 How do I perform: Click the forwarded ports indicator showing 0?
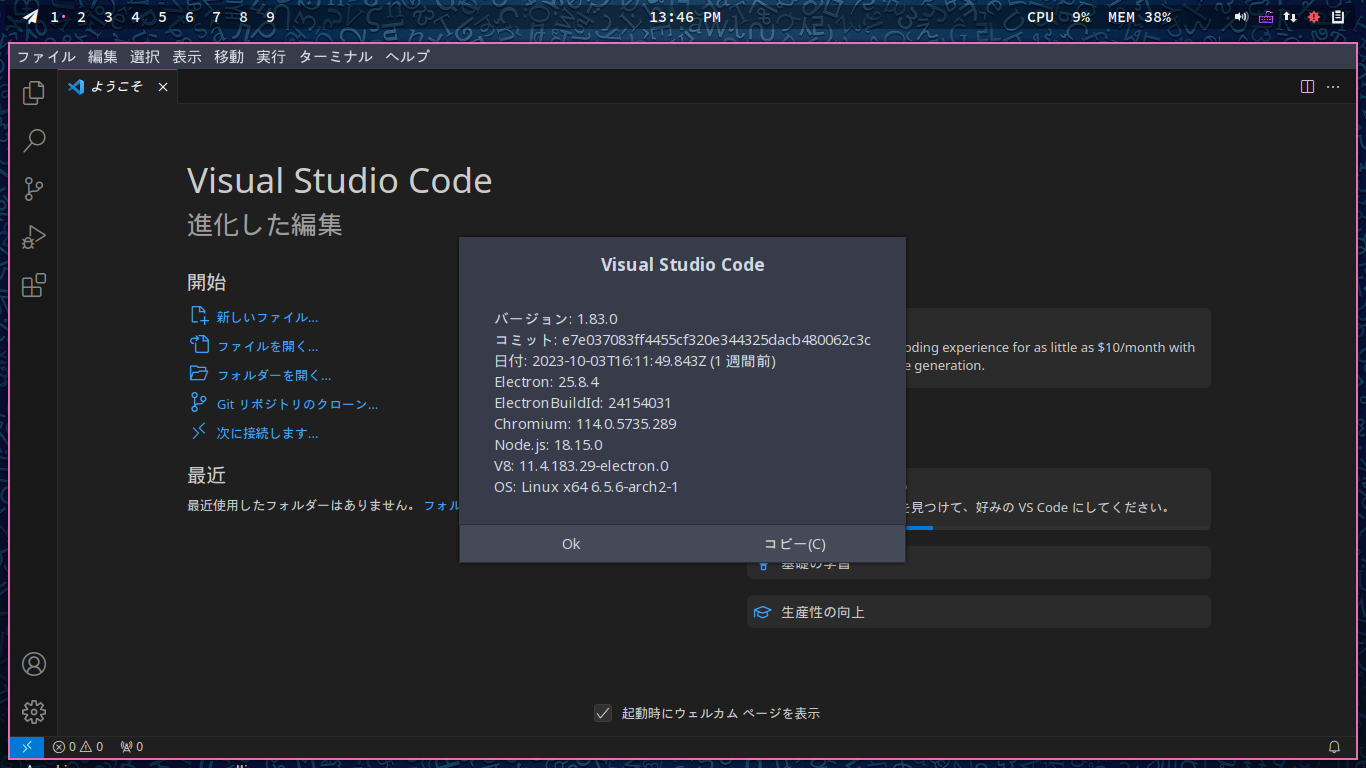[x=131, y=747]
